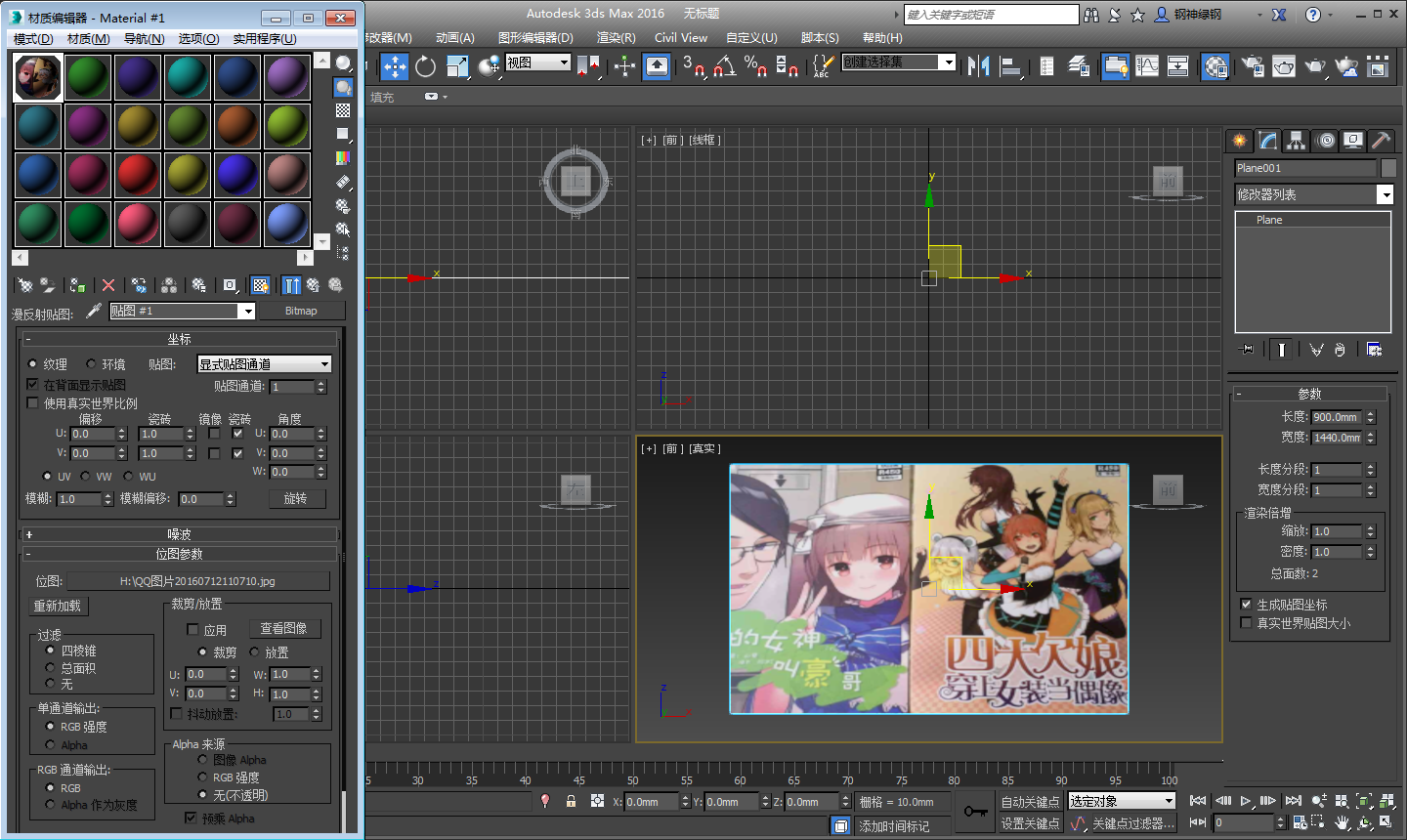Click Plane001 object color swatch
The width and height of the screenshot is (1407, 840).
point(1388,168)
